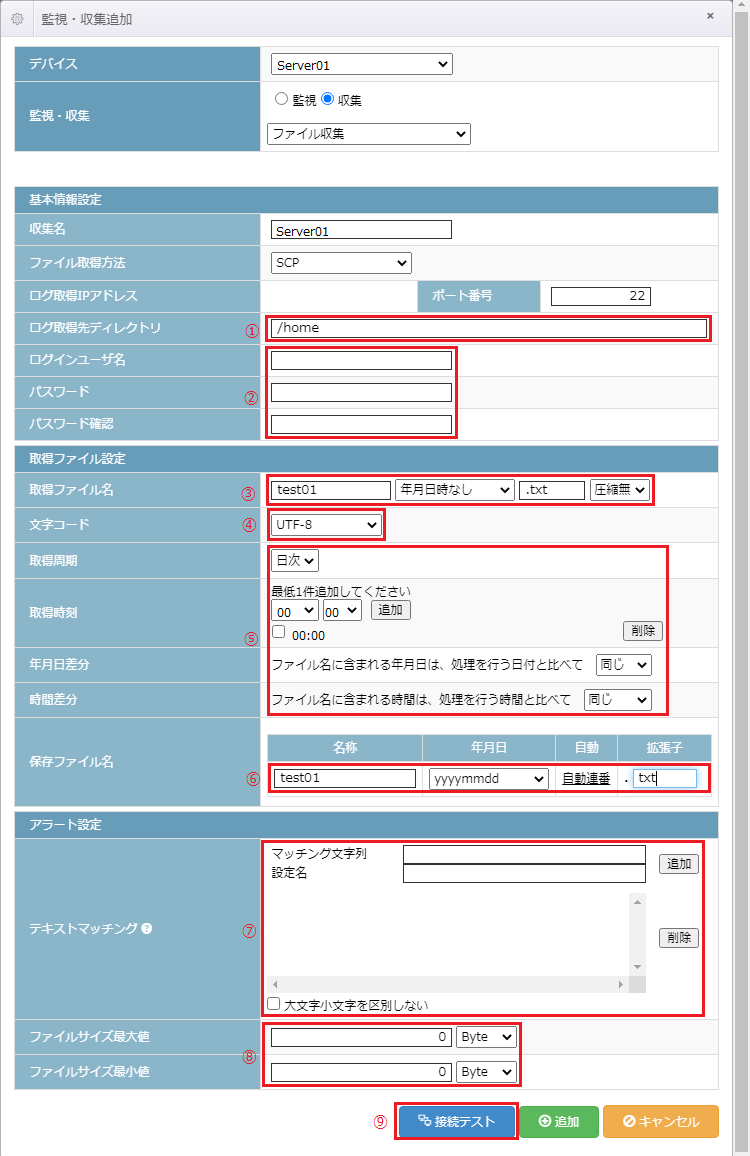
Task: Click the 接続テスト button
Action: (456, 1121)
